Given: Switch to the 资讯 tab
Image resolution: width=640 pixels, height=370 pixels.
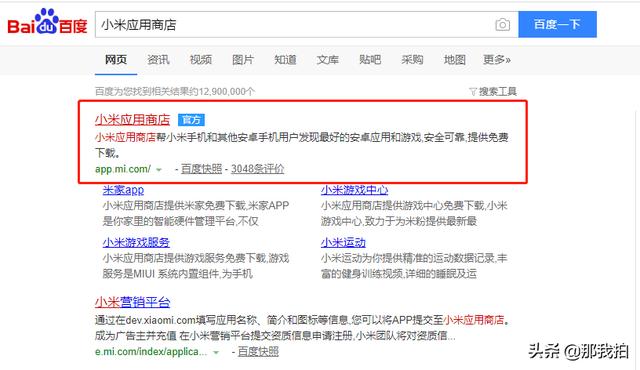Looking at the screenshot, I should [x=158, y=60].
